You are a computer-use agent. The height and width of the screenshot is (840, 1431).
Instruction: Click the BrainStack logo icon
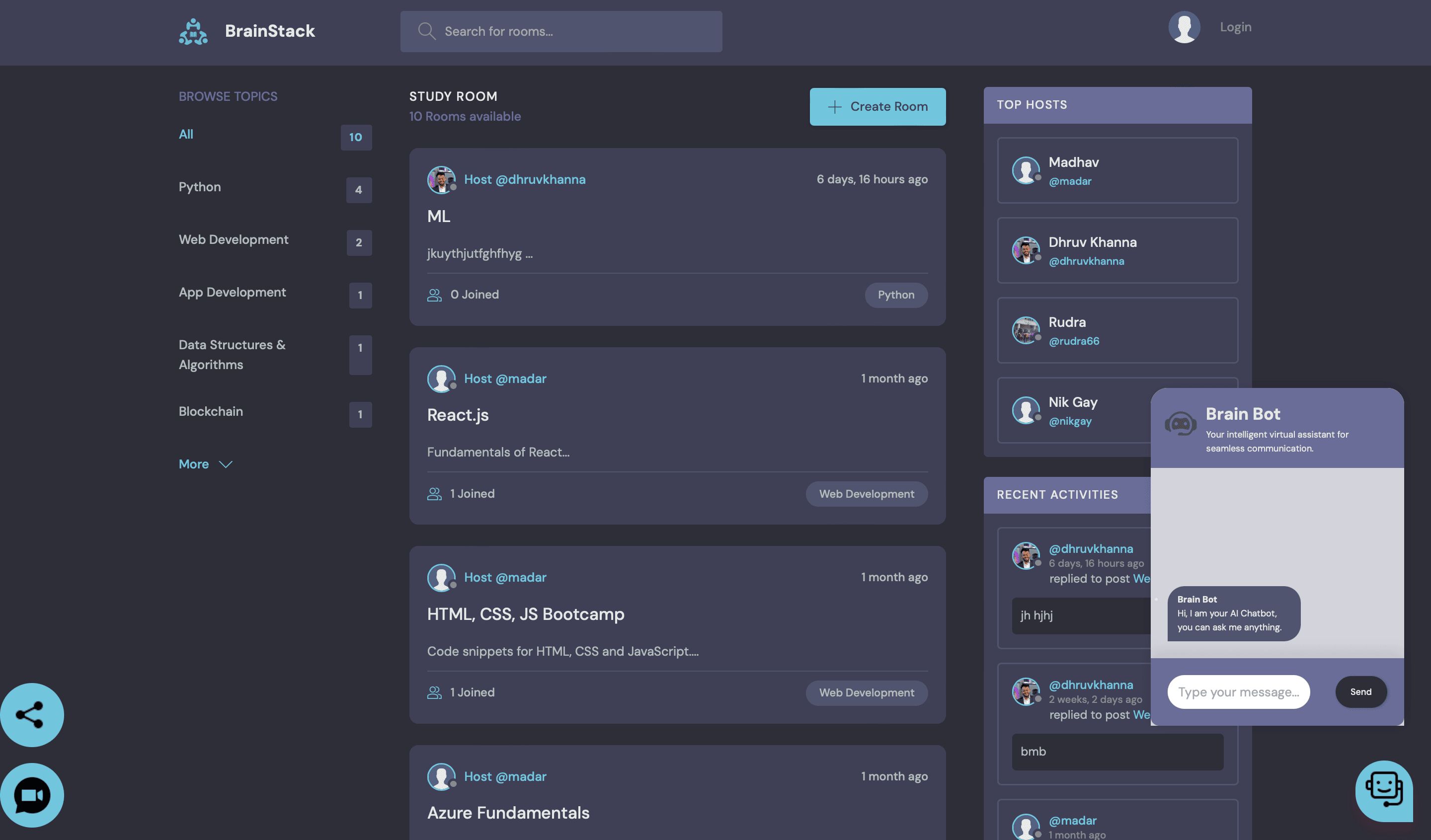point(193,32)
